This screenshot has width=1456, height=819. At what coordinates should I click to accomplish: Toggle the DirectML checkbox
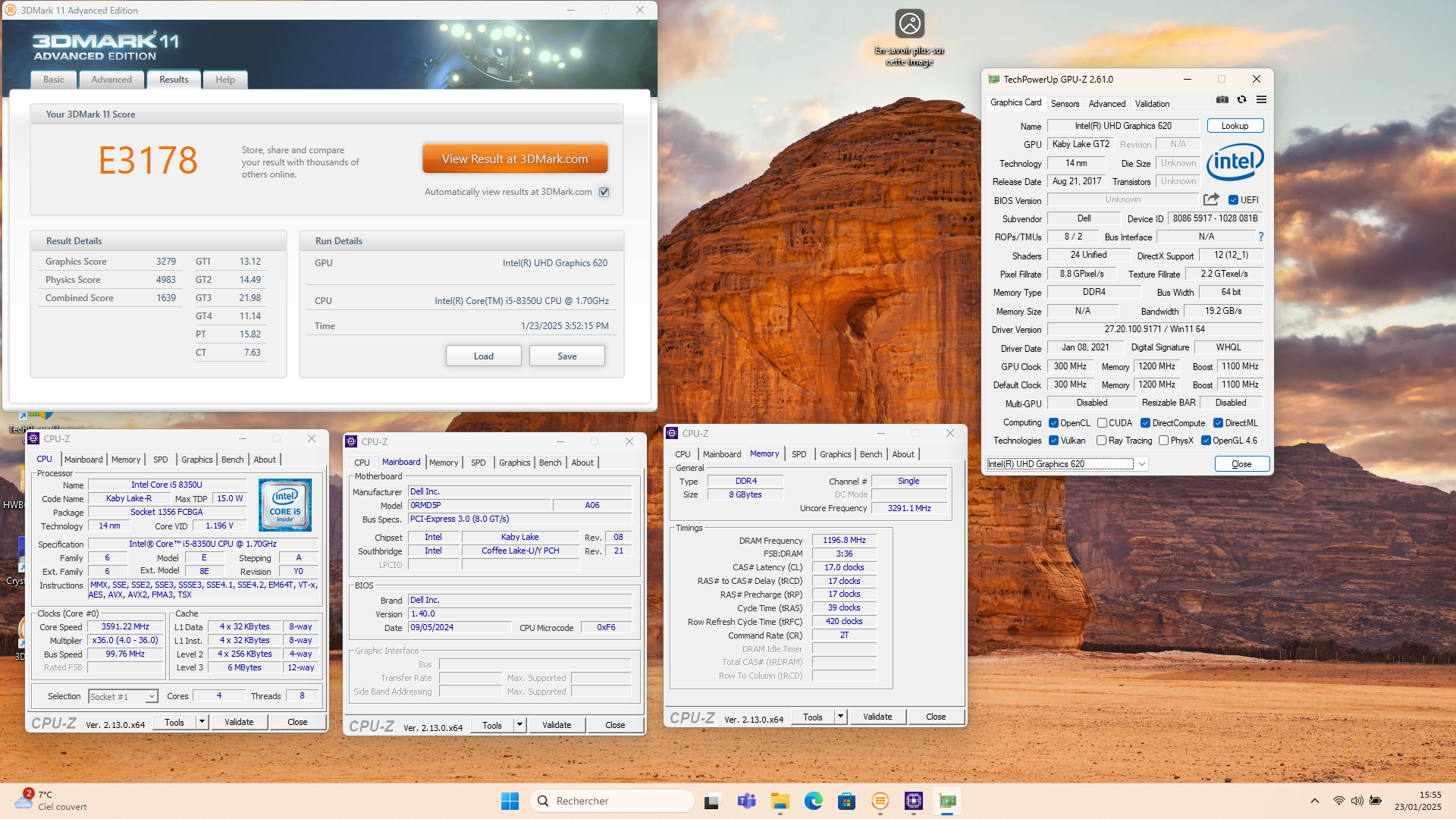click(1218, 423)
